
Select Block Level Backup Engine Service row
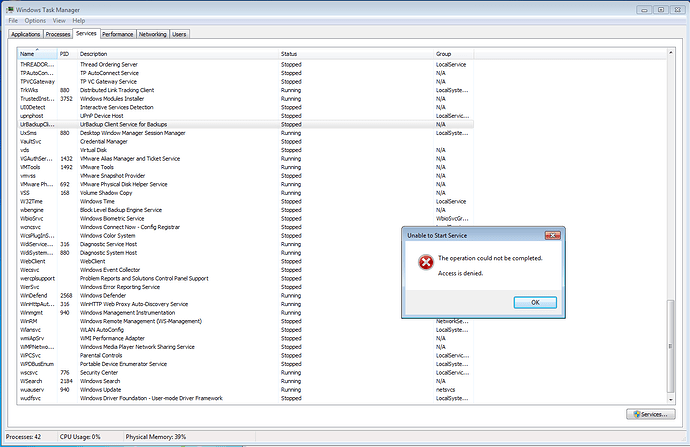(246, 210)
